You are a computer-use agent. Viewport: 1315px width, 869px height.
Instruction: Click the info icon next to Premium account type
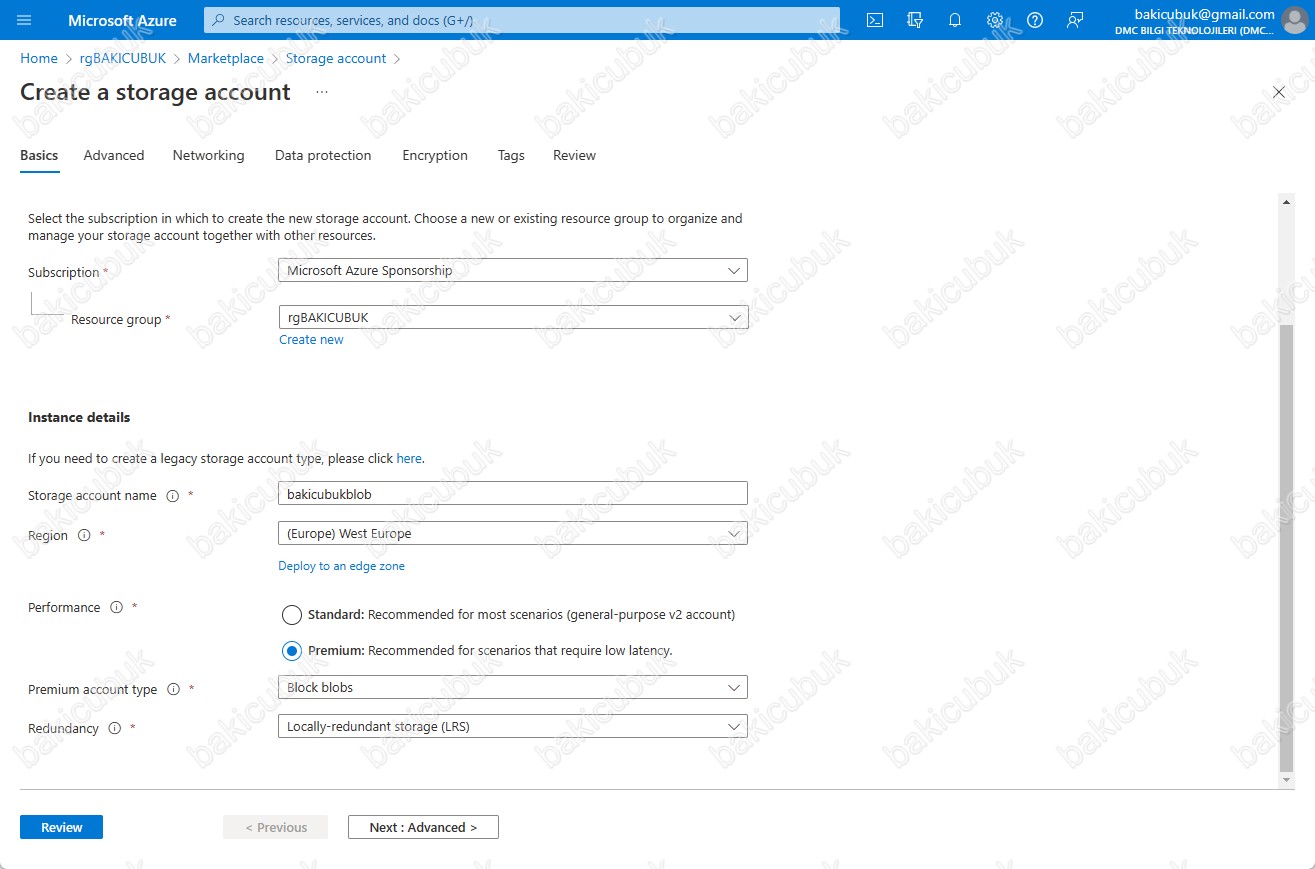(173, 689)
